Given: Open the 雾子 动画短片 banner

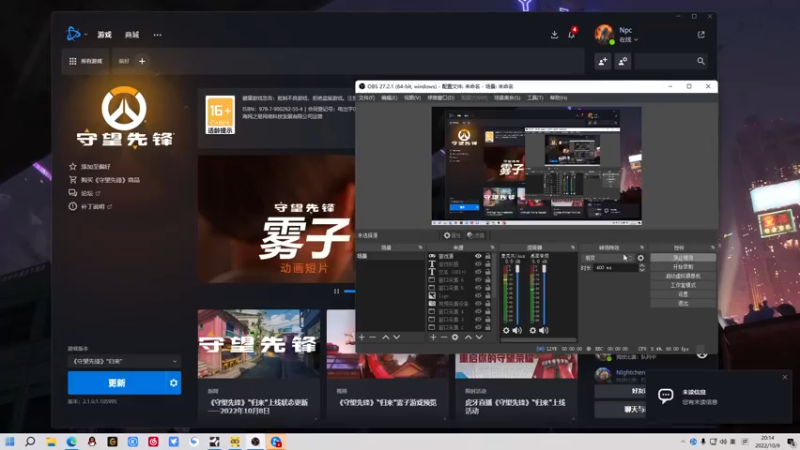Looking at the screenshot, I should [277, 219].
